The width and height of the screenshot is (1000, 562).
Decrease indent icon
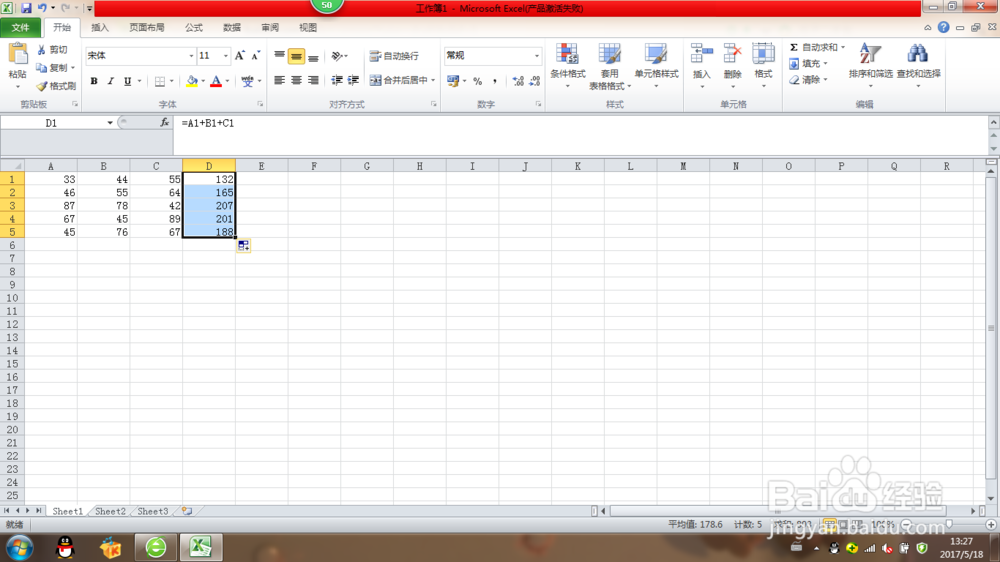[337, 80]
